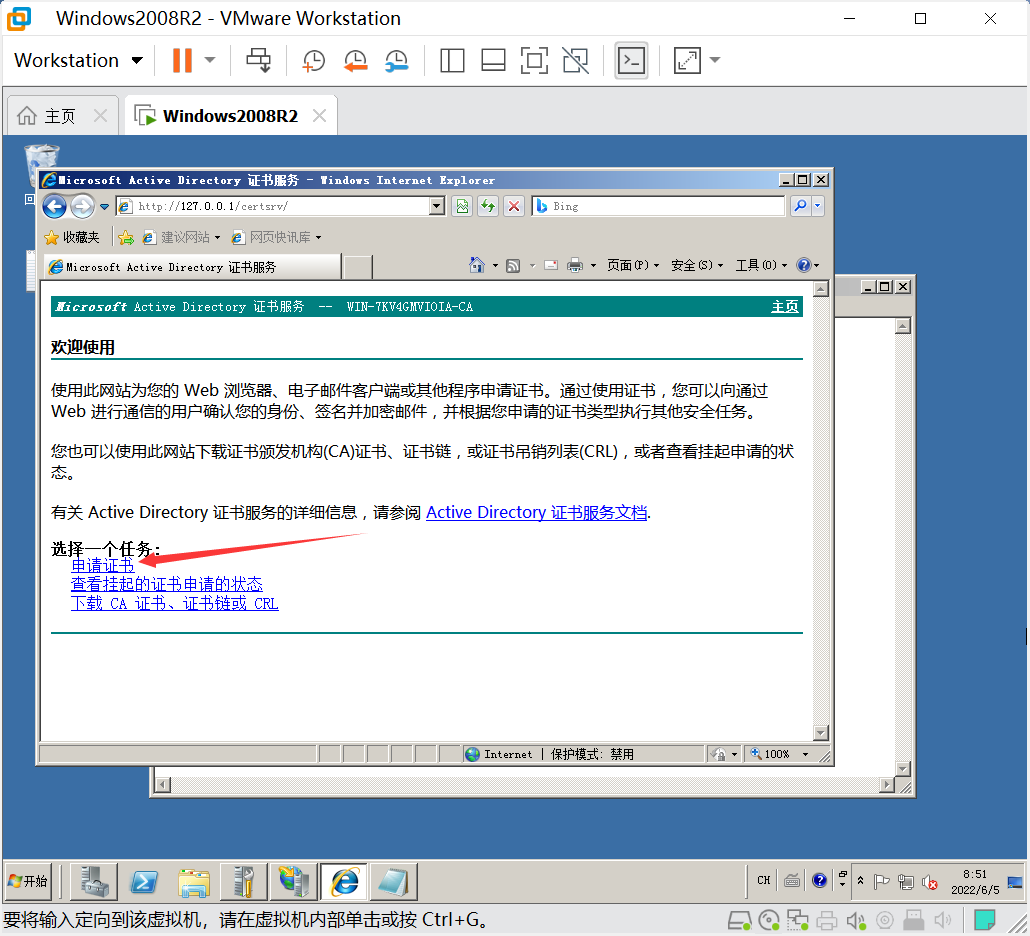Open the 页面(P) menu

click(633, 265)
